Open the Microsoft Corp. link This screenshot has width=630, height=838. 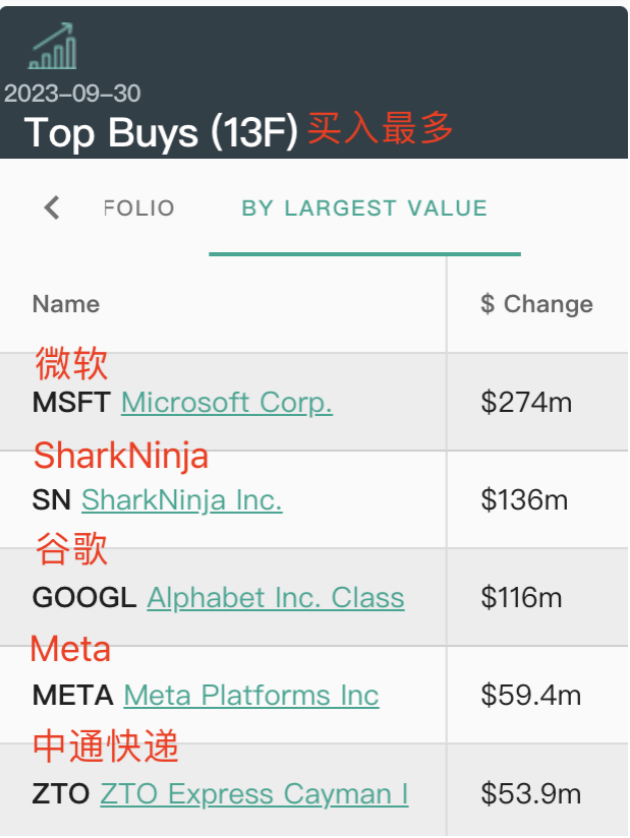coord(226,403)
